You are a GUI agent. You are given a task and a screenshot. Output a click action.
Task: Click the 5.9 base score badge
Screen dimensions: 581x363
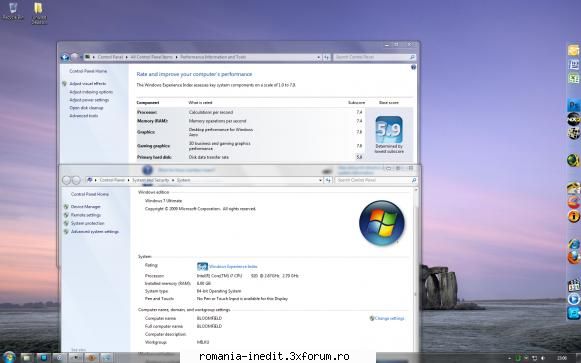coord(389,129)
